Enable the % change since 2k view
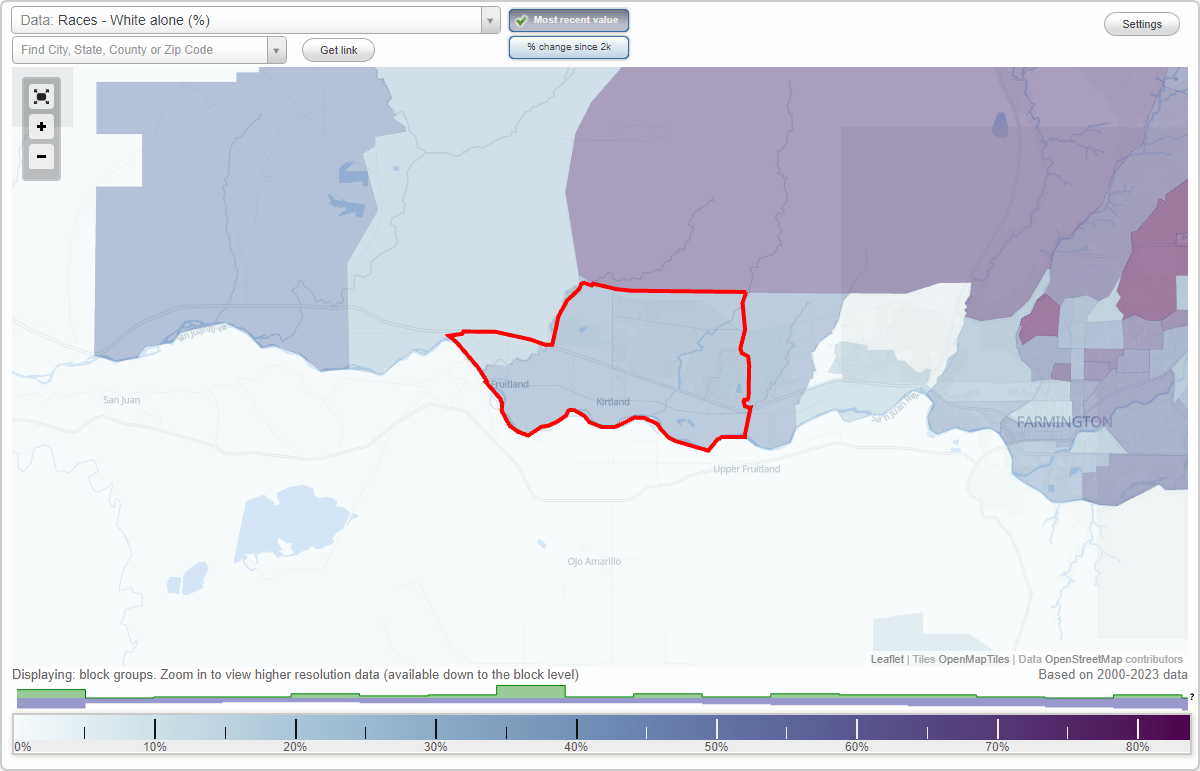 tap(568, 46)
